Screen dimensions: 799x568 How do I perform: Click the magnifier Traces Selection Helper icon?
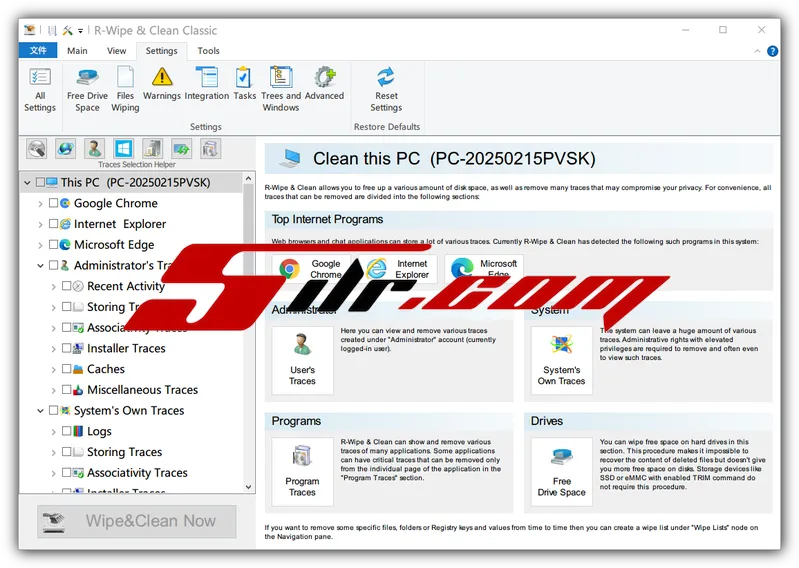[37, 149]
